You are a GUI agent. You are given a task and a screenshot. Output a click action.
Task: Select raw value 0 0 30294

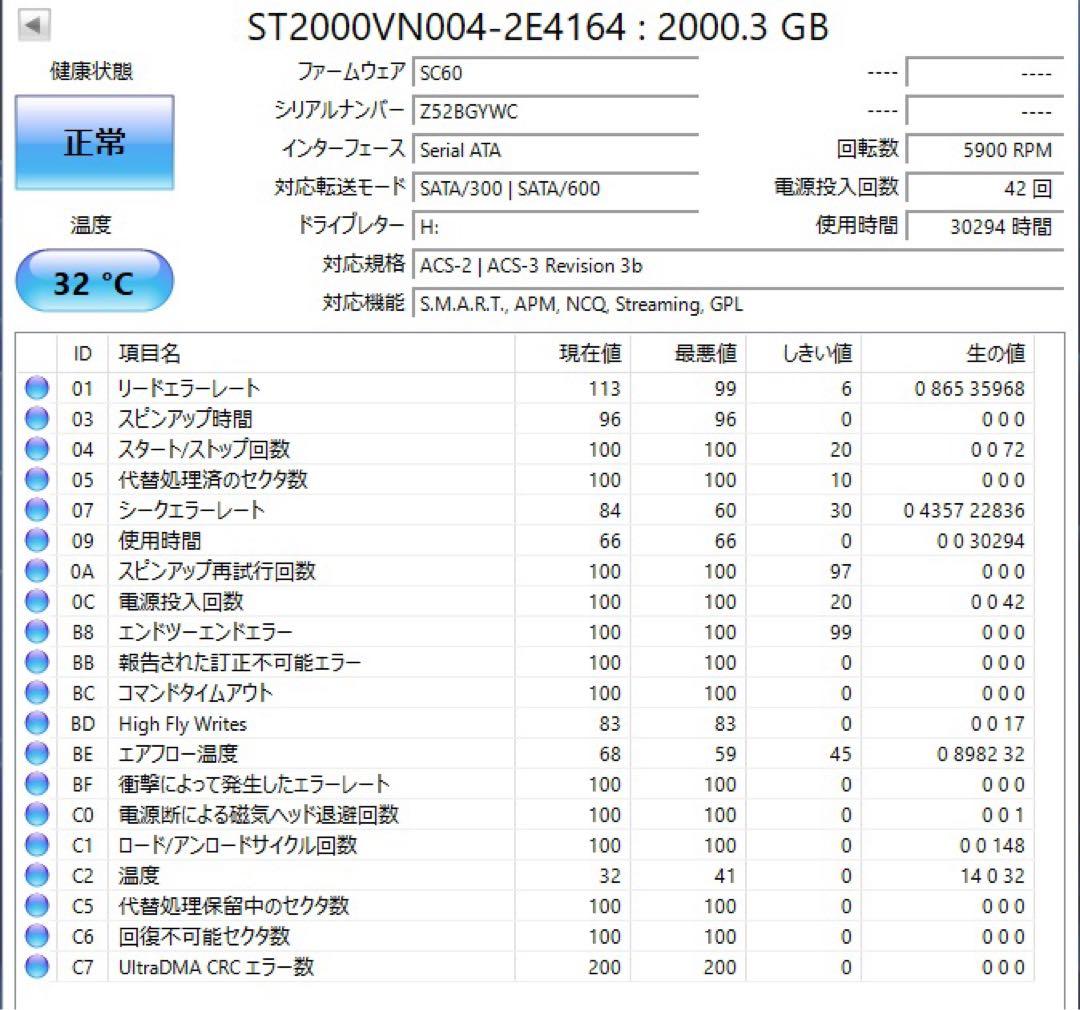[980, 541]
